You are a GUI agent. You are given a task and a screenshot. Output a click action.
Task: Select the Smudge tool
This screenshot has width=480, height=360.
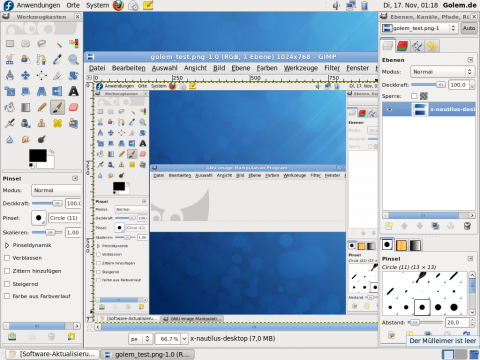pos(26,139)
